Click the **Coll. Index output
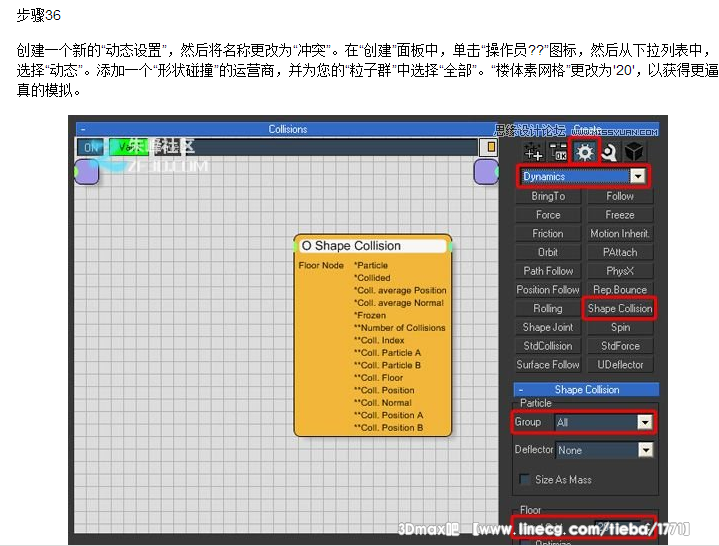Image resolution: width=719 pixels, height=546 pixels. pyautogui.click(x=379, y=340)
